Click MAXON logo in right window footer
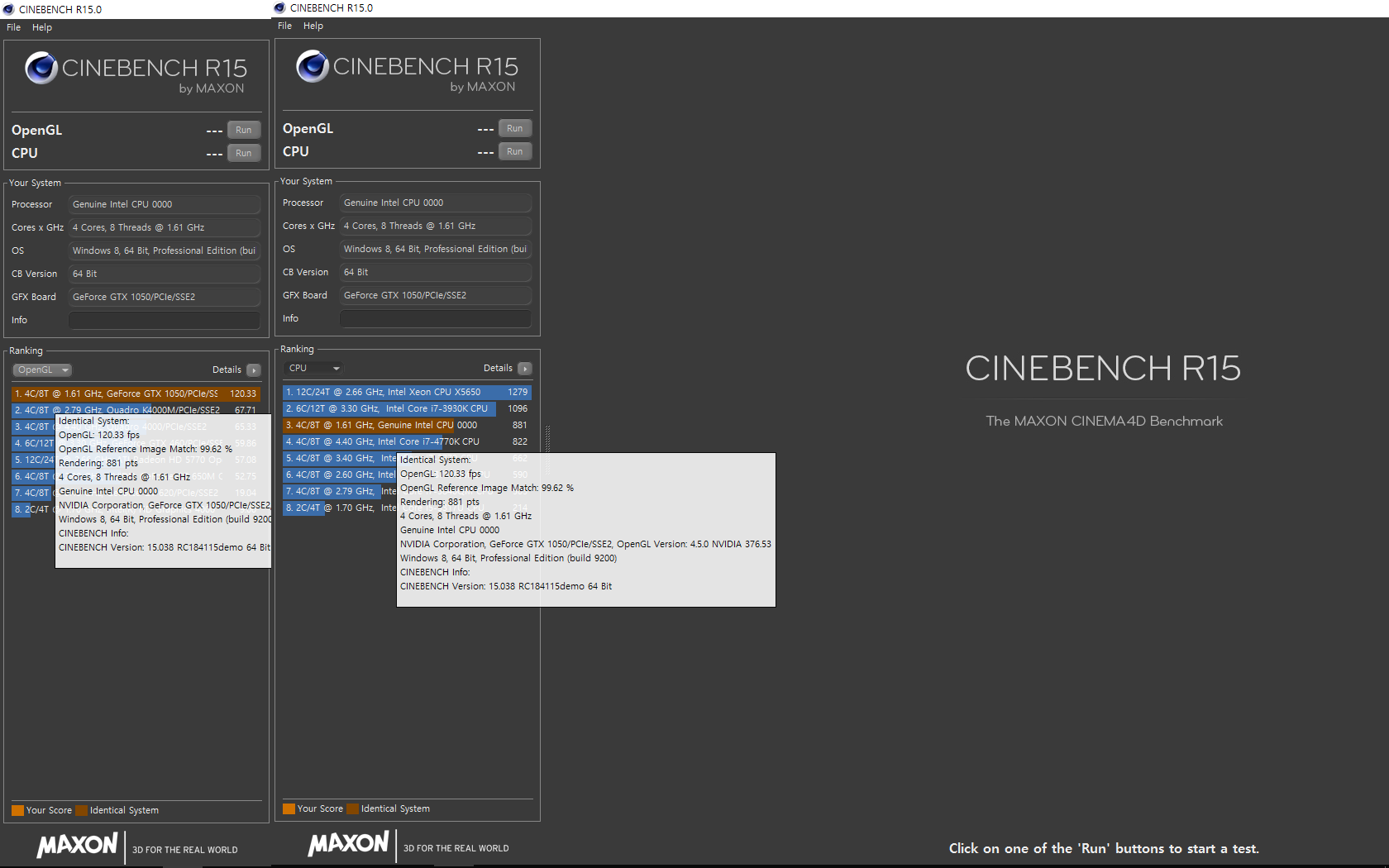 [x=348, y=843]
